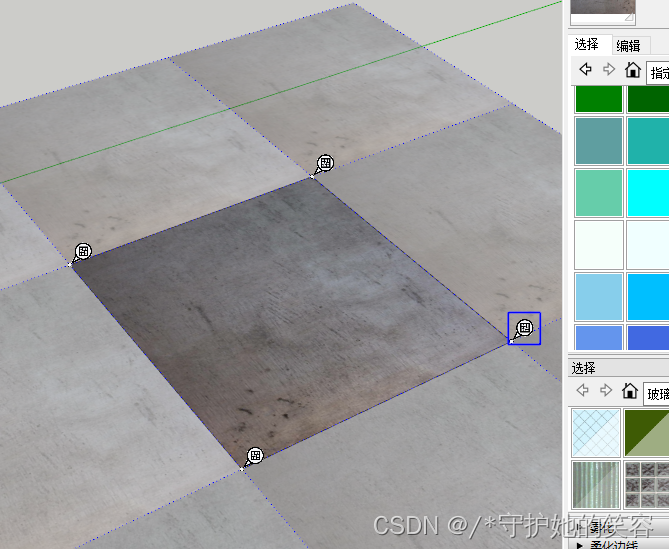Go back in the upper materials browser
The width and height of the screenshot is (669, 549).
(x=585, y=69)
